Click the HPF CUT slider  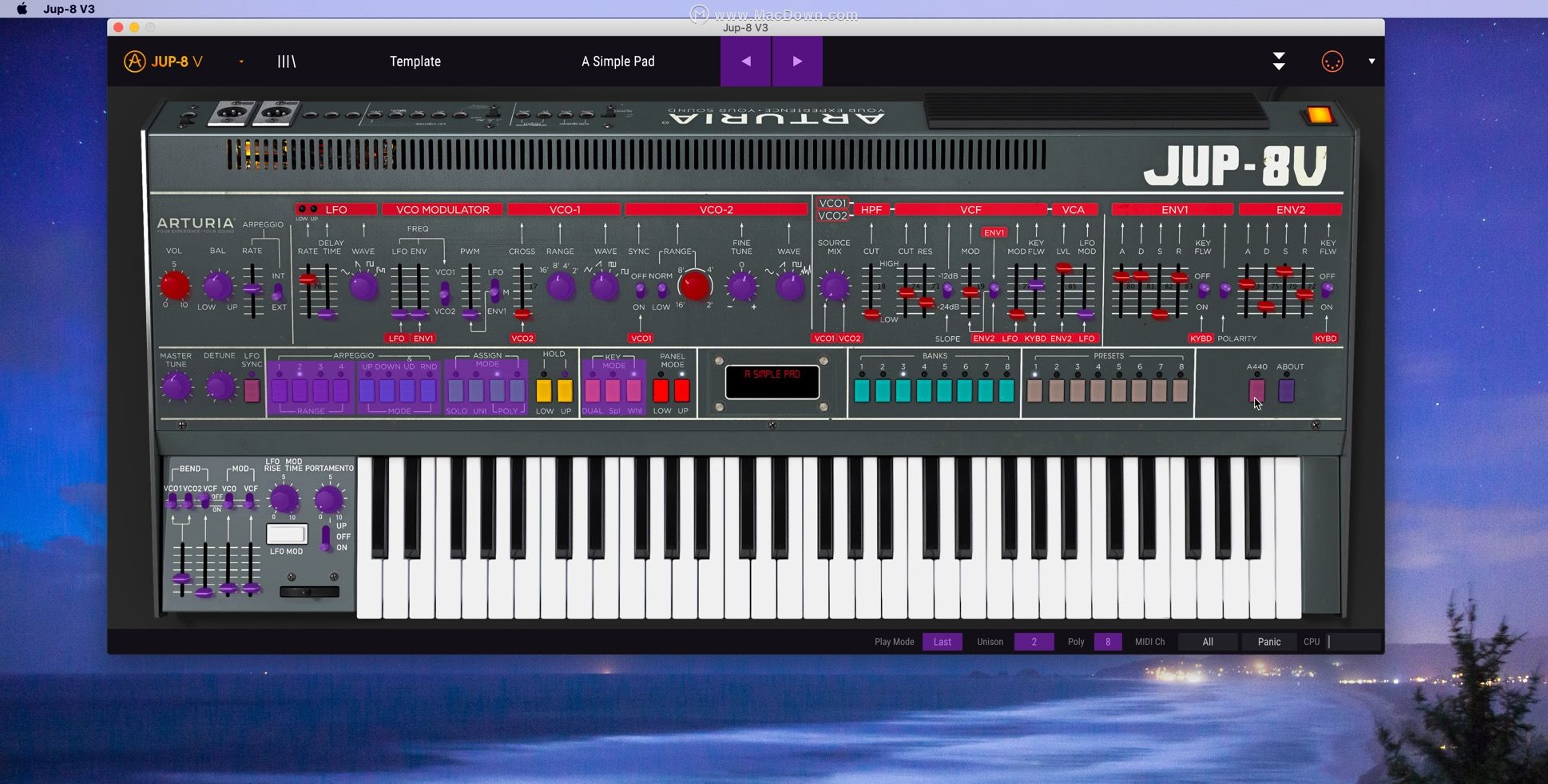(871, 291)
